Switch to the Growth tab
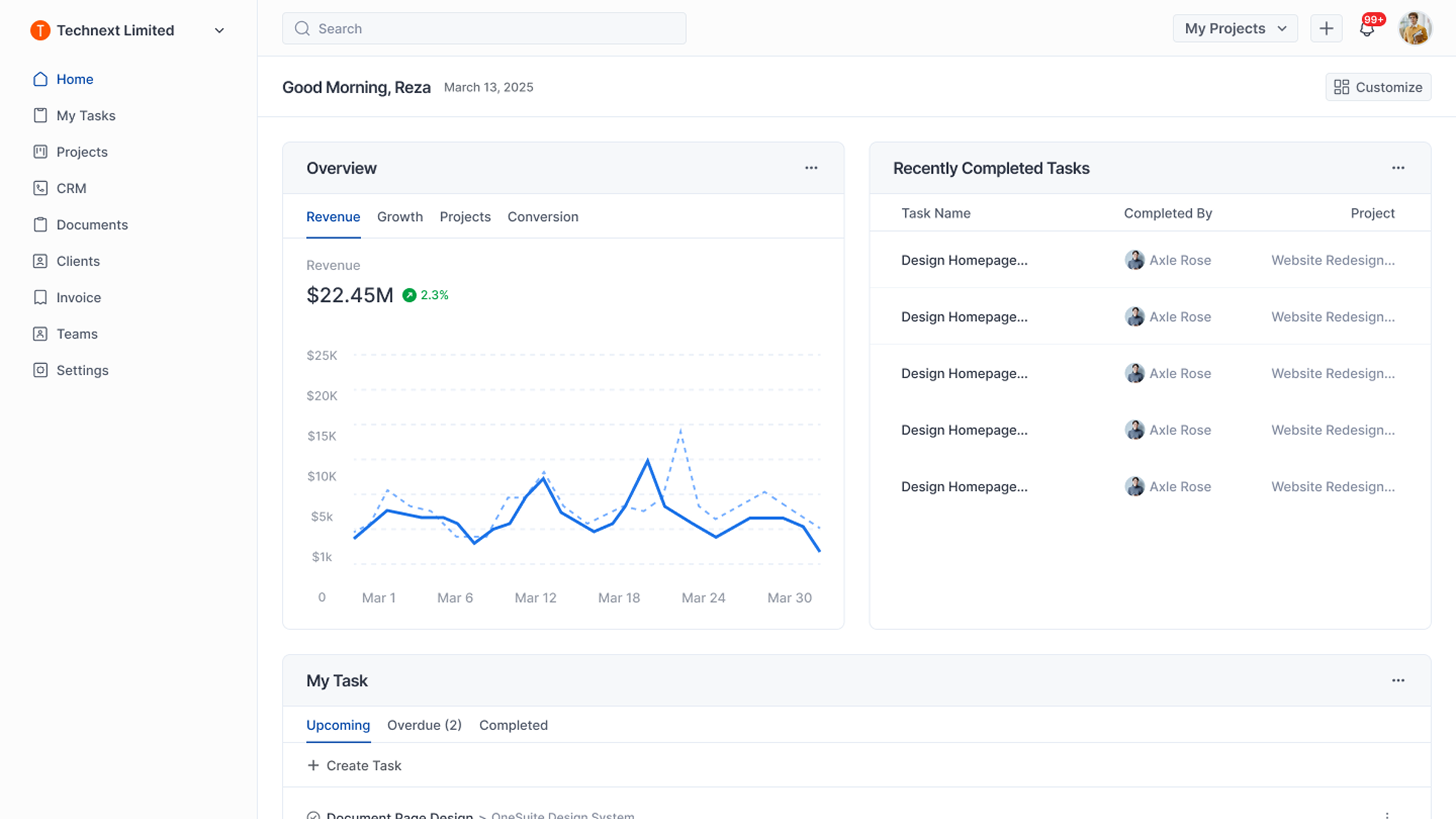This screenshot has width=1456, height=819. (x=400, y=217)
